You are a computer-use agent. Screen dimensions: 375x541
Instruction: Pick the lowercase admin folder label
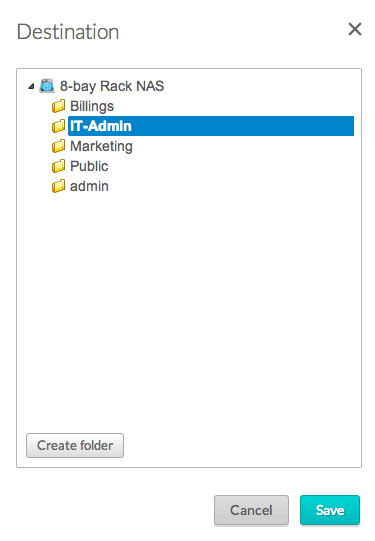coord(89,186)
